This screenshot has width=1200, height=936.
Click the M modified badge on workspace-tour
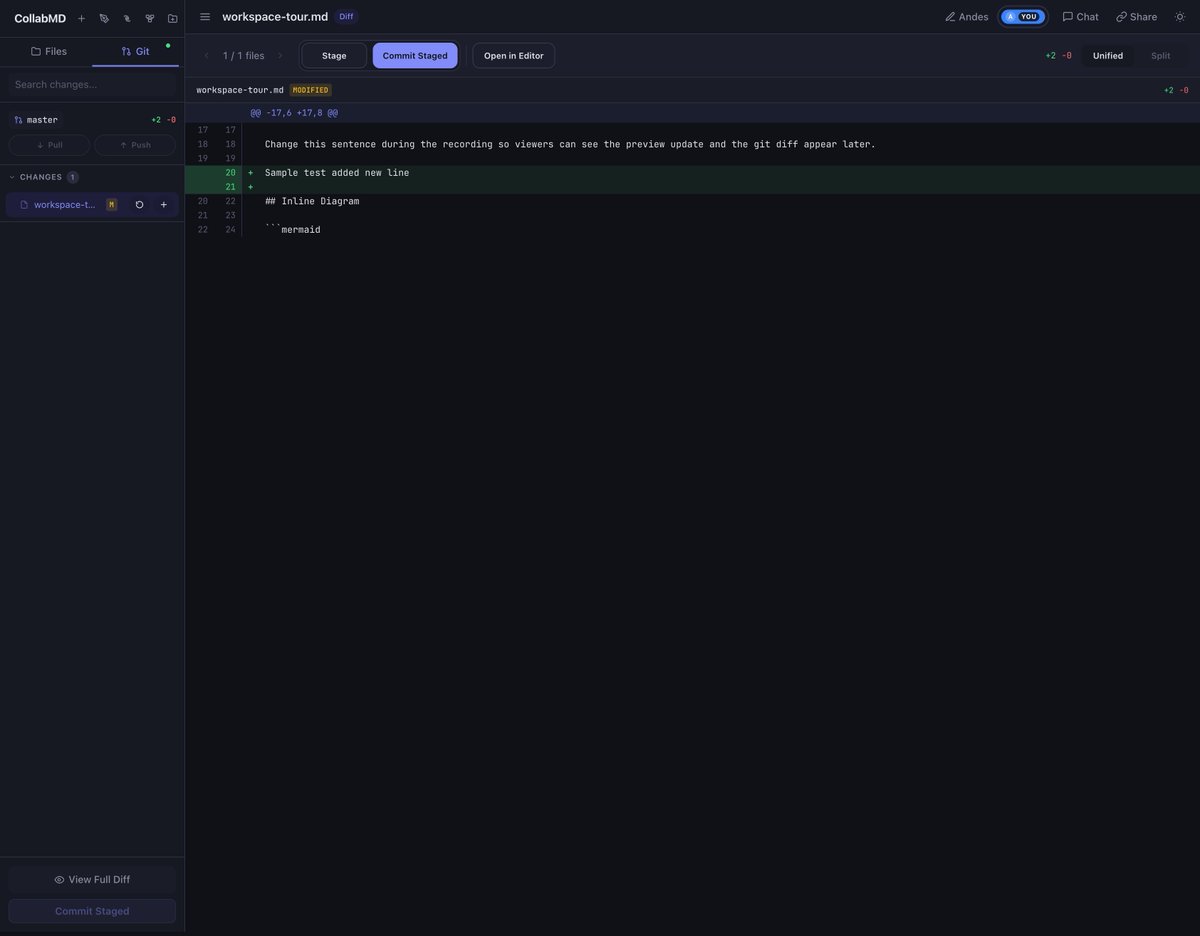(x=111, y=205)
